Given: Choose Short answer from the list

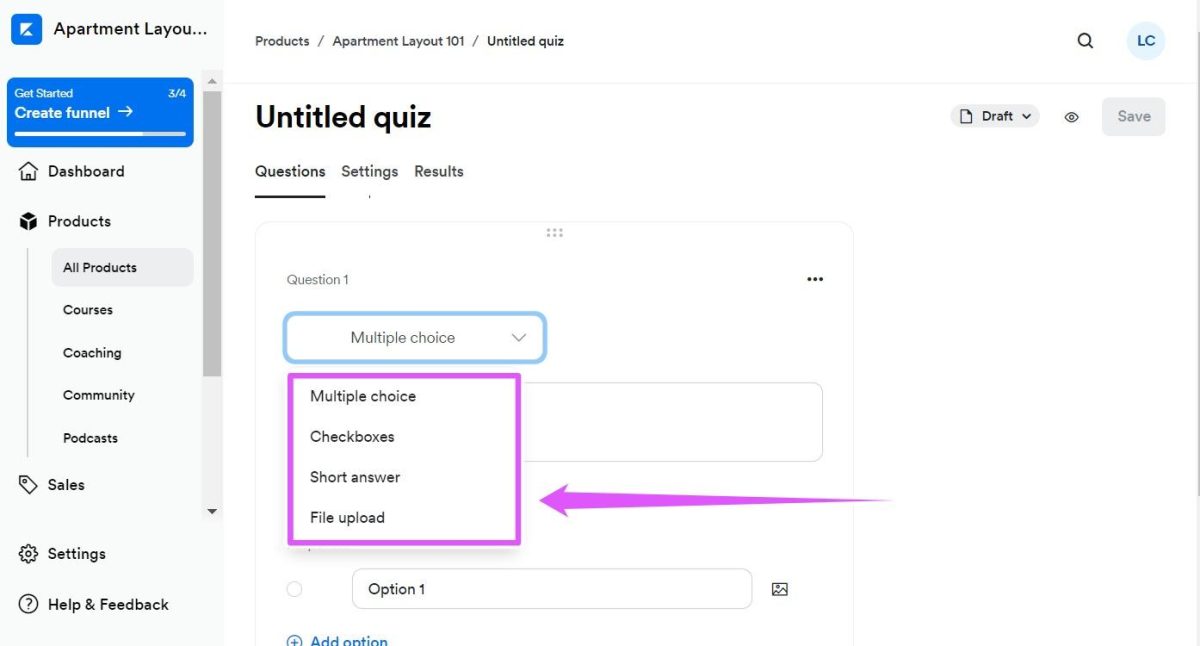Looking at the screenshot, I should pos(355,477).
